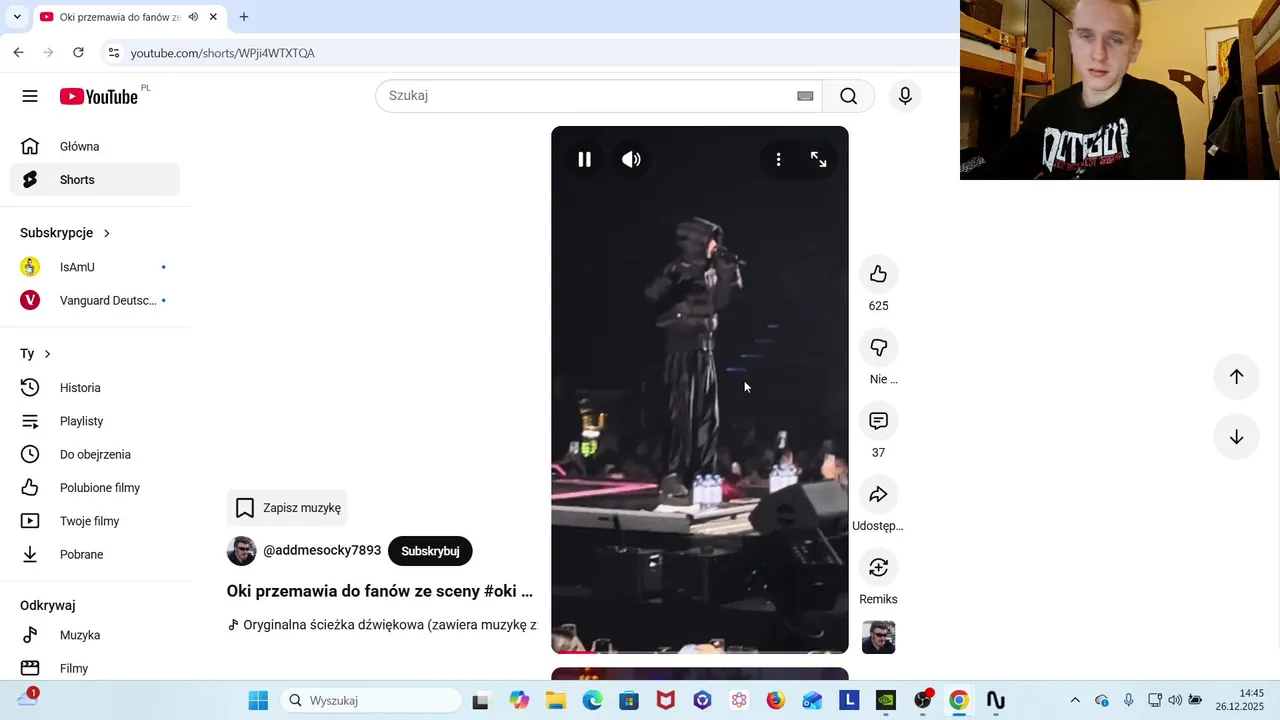This screenshot has width=1280, height=720.
Task: Reload the page in browser
Action: pyautogui.click(x=78, y=53)
